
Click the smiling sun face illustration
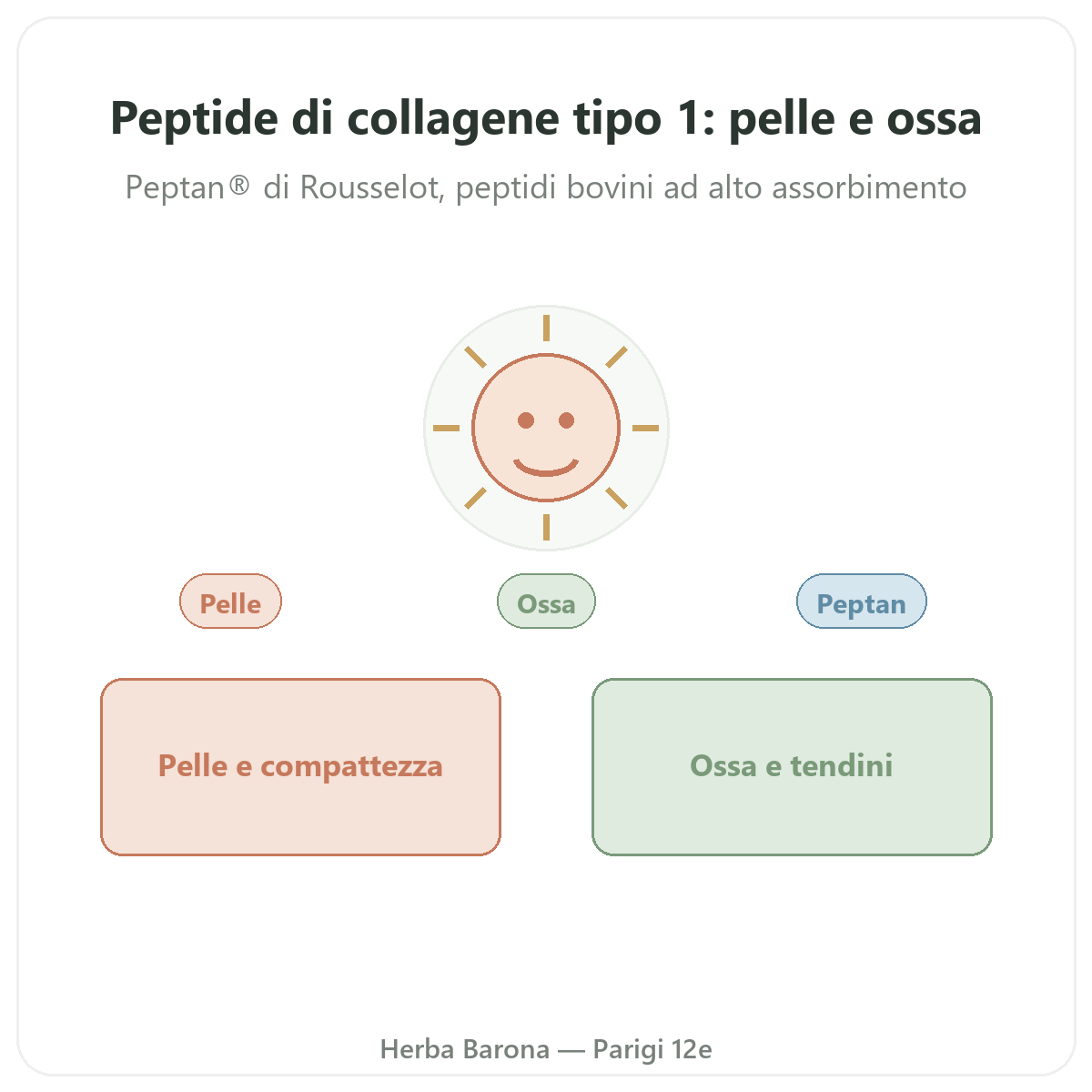coord(546,428)
